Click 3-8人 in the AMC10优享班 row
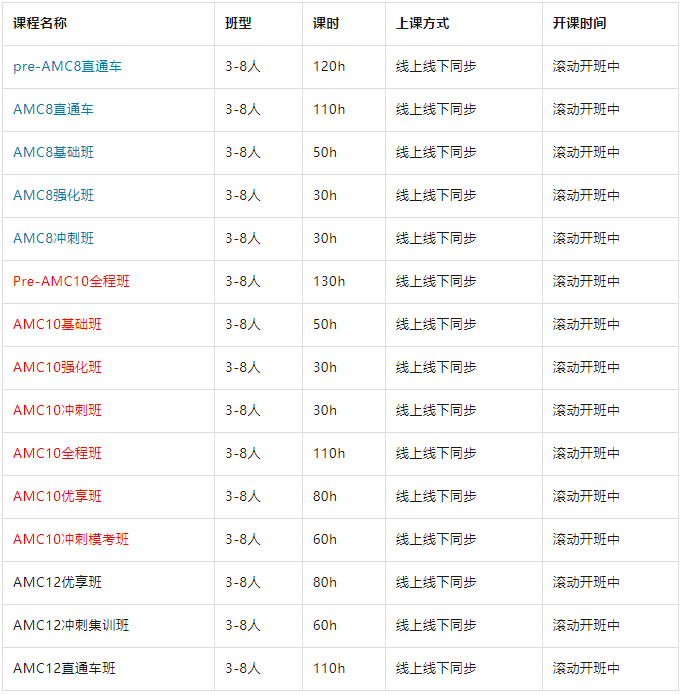This screenshot has height=695, width=684. point(242,496)
